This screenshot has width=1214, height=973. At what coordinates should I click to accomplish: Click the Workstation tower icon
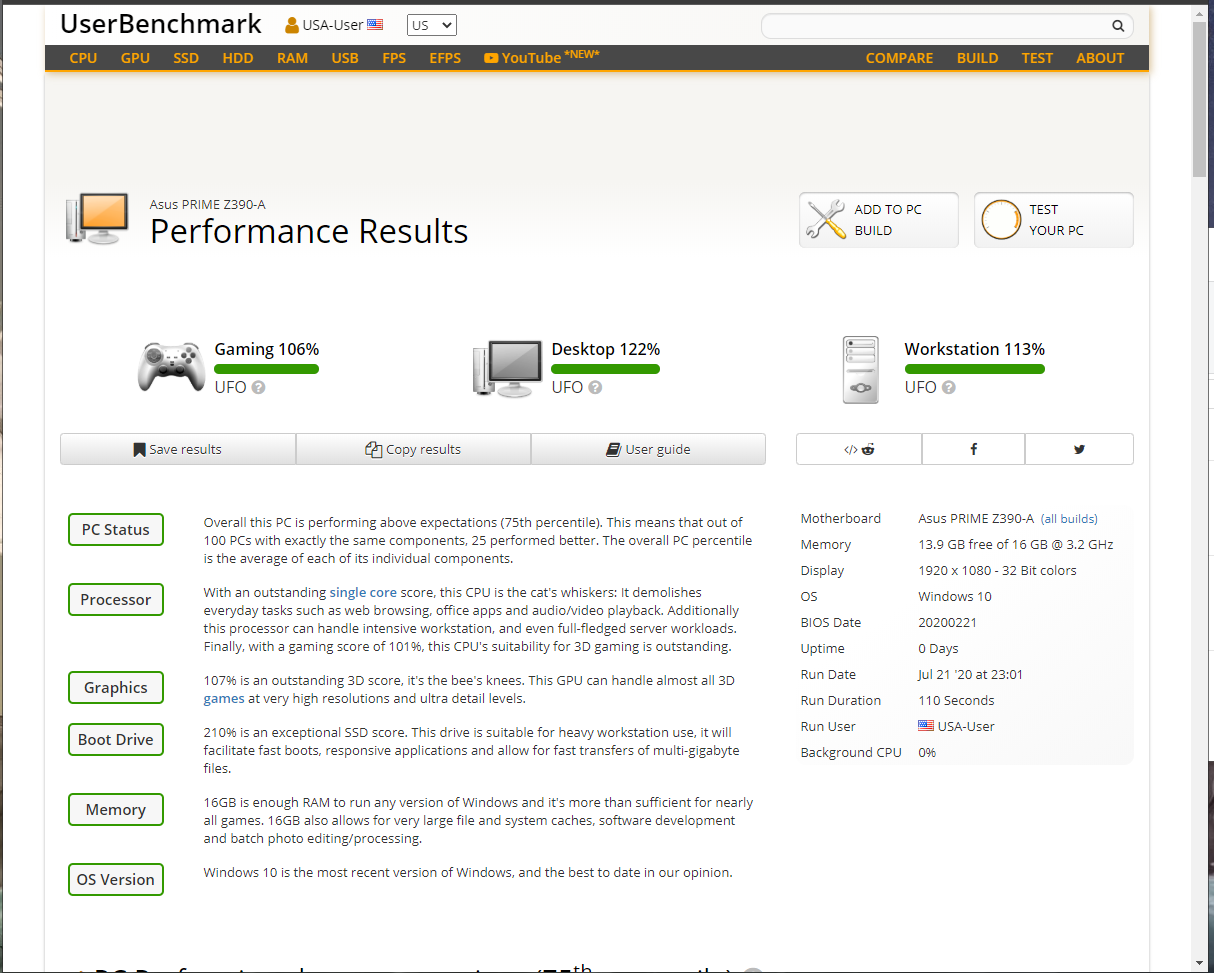pyautogui.click(x=861, y=370)
